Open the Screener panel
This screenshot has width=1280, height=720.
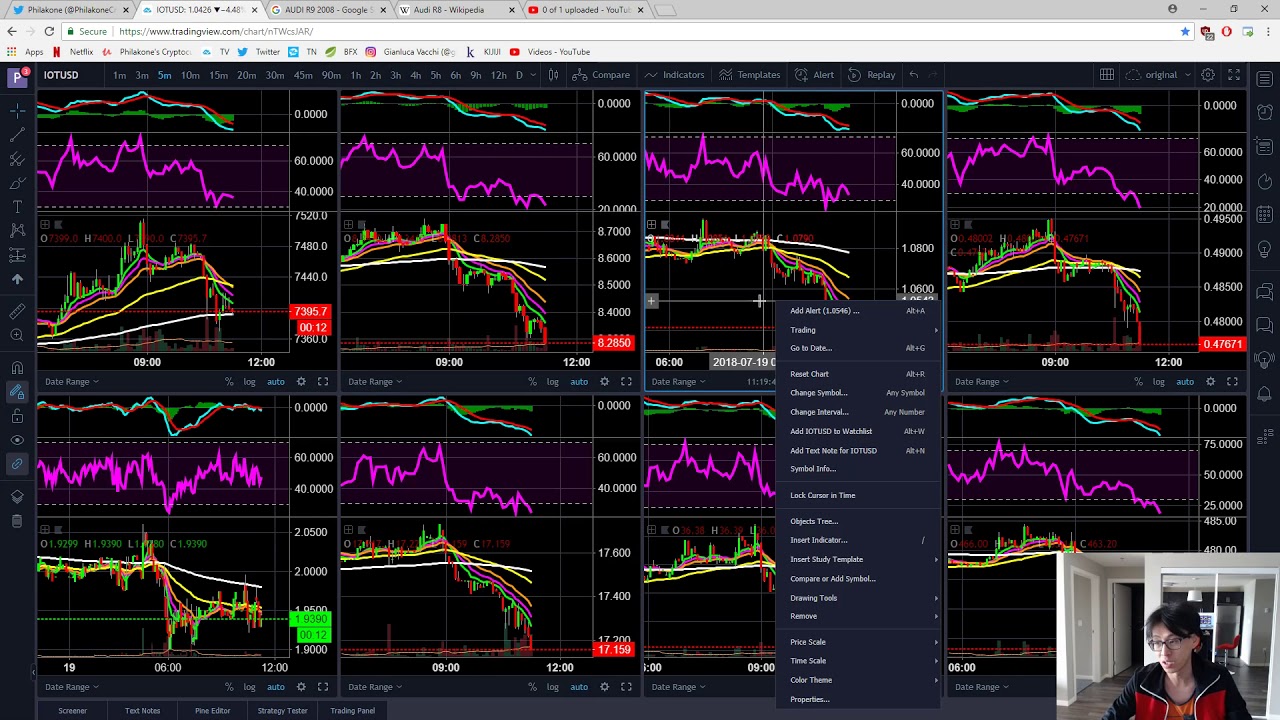[72, 710]
